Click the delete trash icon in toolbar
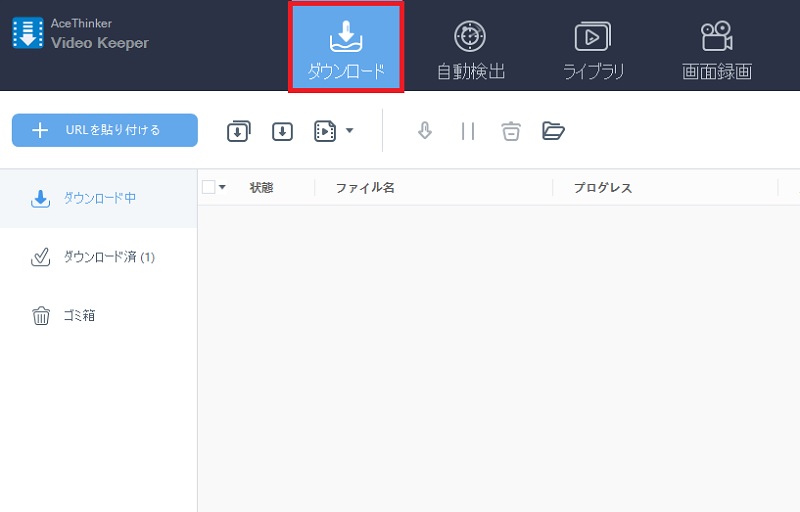 511,131
